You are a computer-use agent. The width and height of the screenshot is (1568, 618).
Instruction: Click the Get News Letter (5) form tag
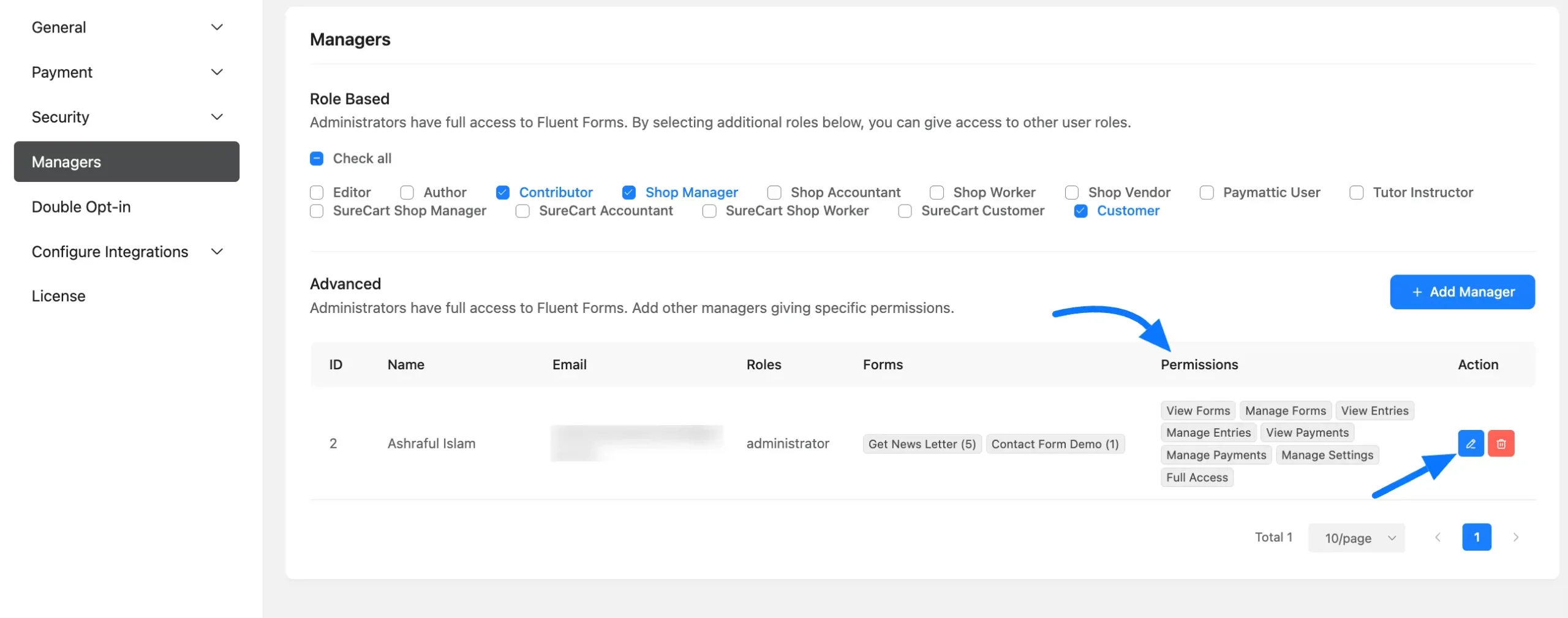pyautogui.click(x=922, y=444)
